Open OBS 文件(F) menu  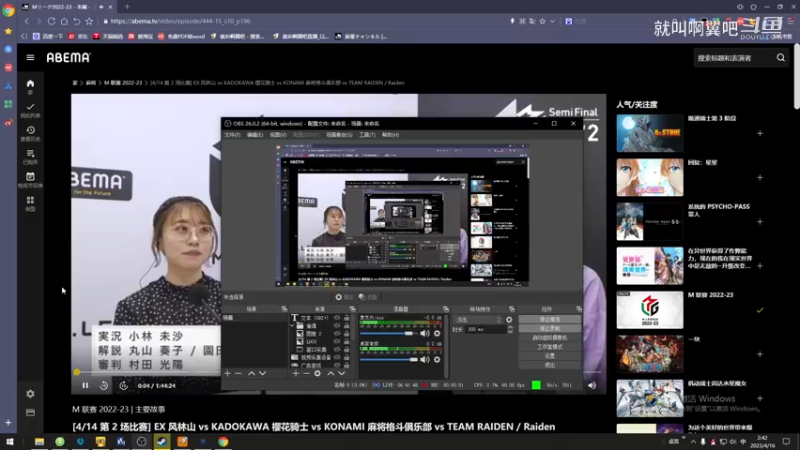(x=232, y=135)
